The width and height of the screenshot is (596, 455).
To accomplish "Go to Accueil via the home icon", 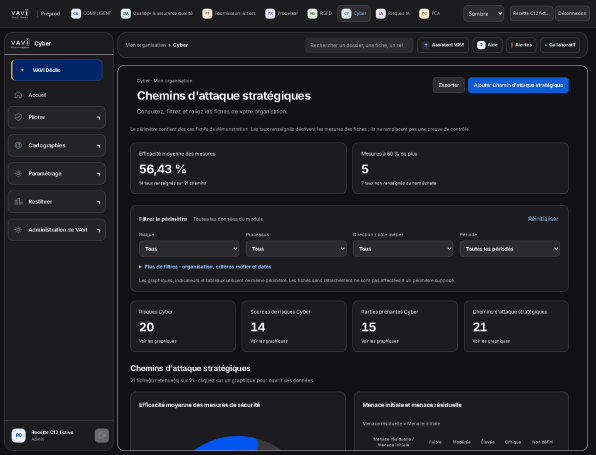I will [18, 95].
